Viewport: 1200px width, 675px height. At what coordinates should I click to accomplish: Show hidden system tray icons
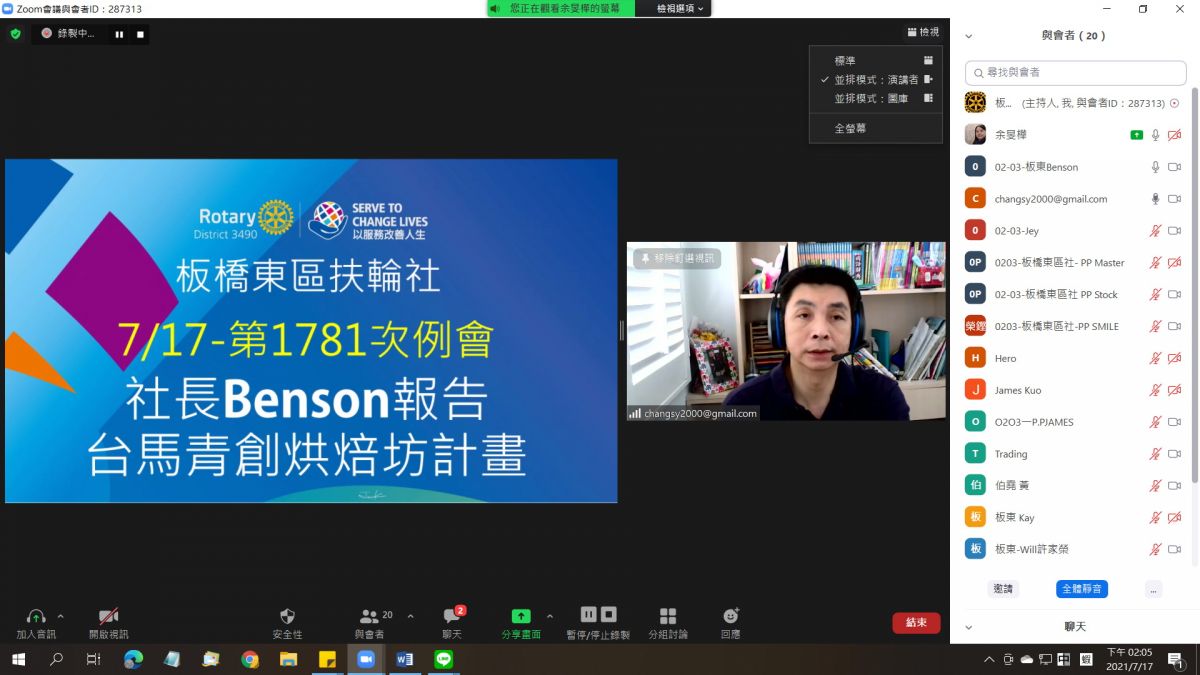[989, 659]
